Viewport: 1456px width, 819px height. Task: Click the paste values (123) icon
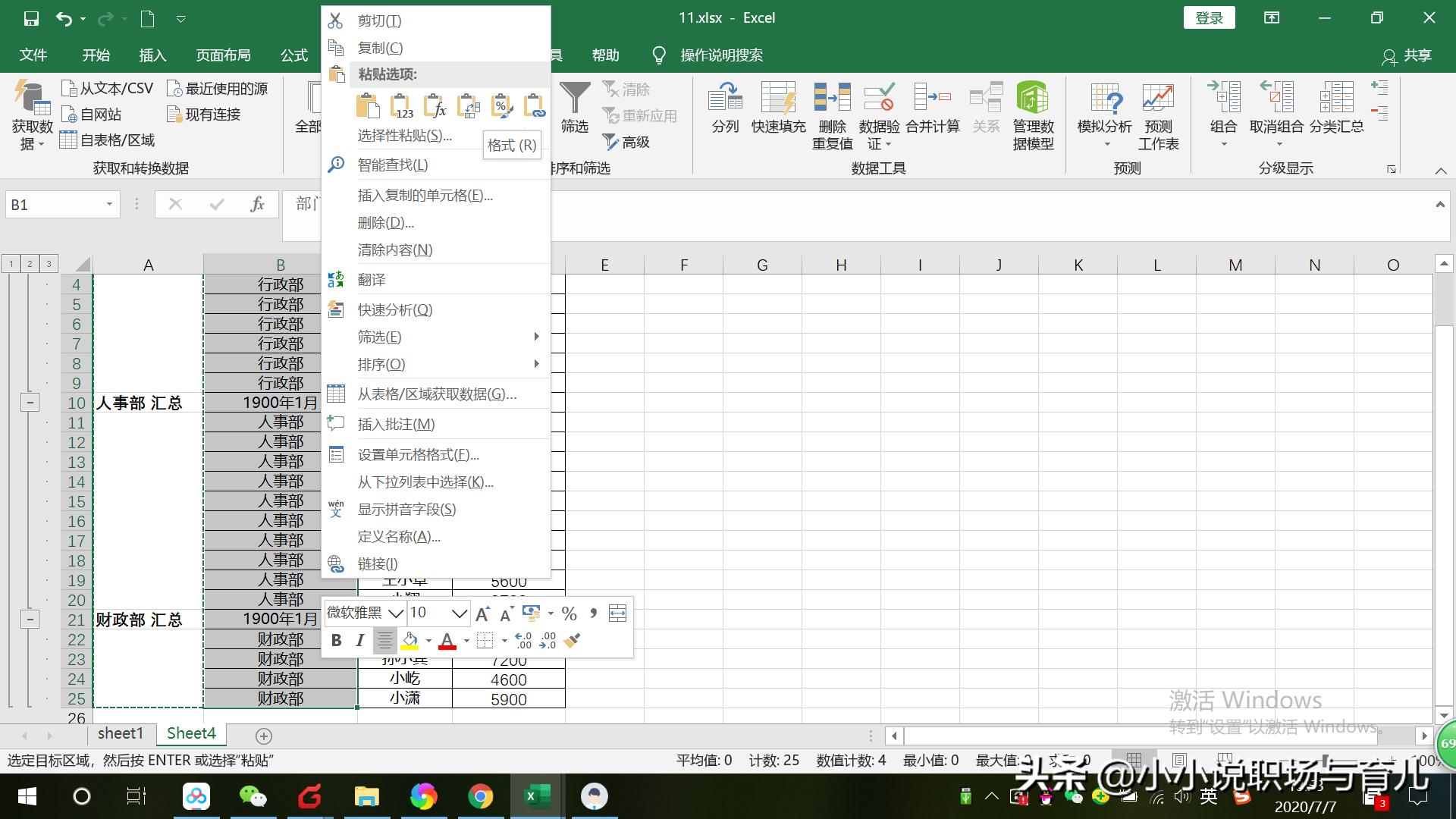tap(402, 106)
